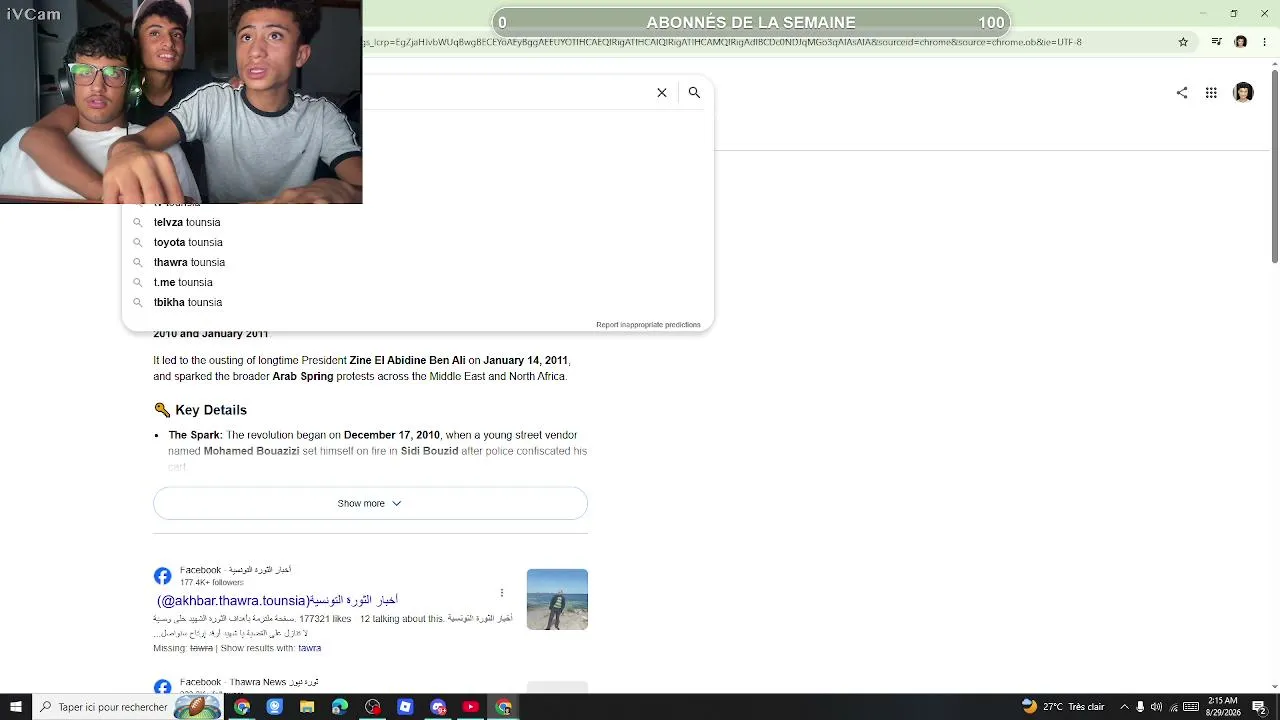Image resolution: width=1280 pixels, height=720 pixels.
Task: Click the magnifier search submit icon
Action: point(694,92)
